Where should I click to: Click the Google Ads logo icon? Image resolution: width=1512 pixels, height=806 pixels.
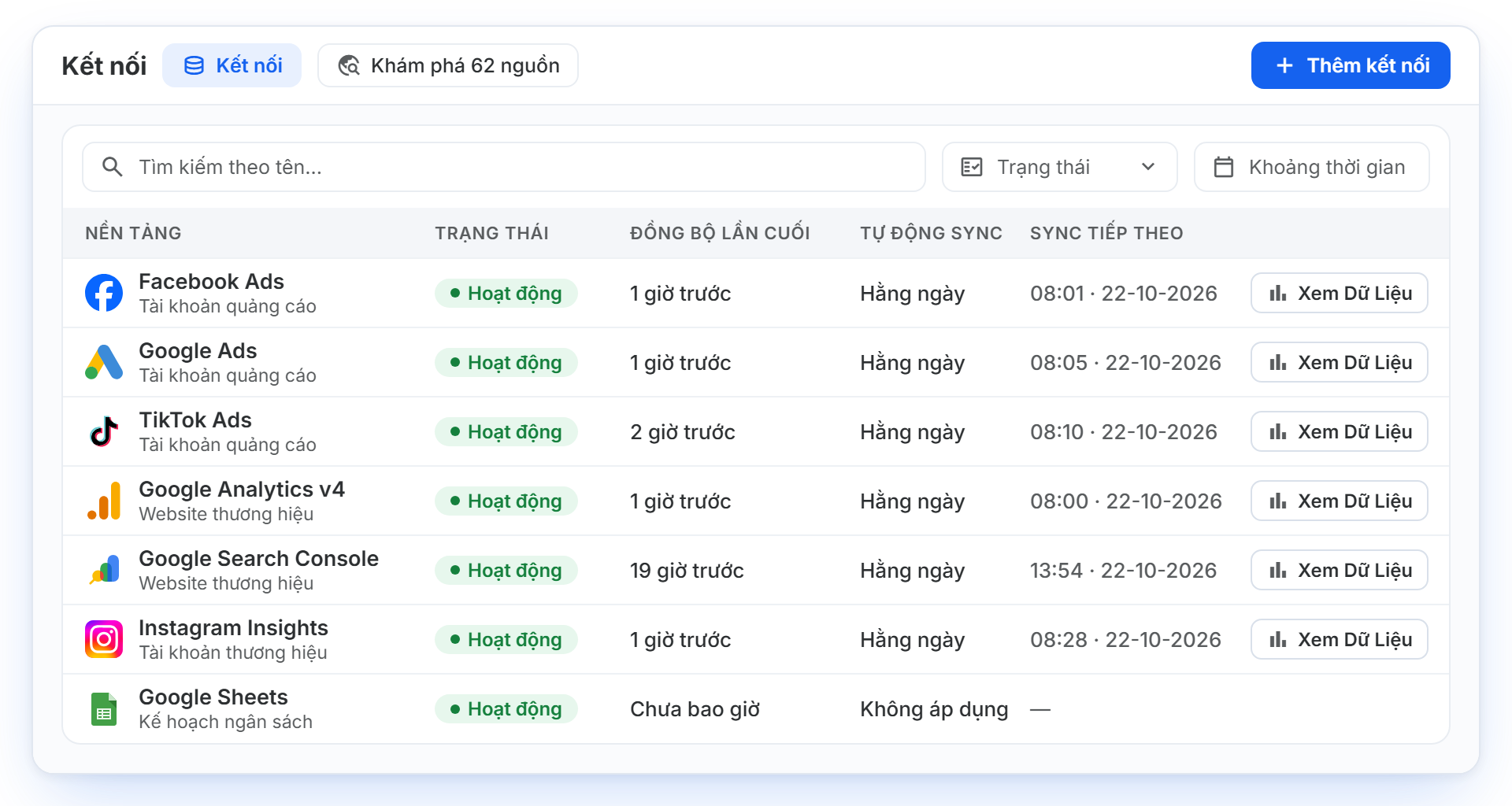point(104,362)
